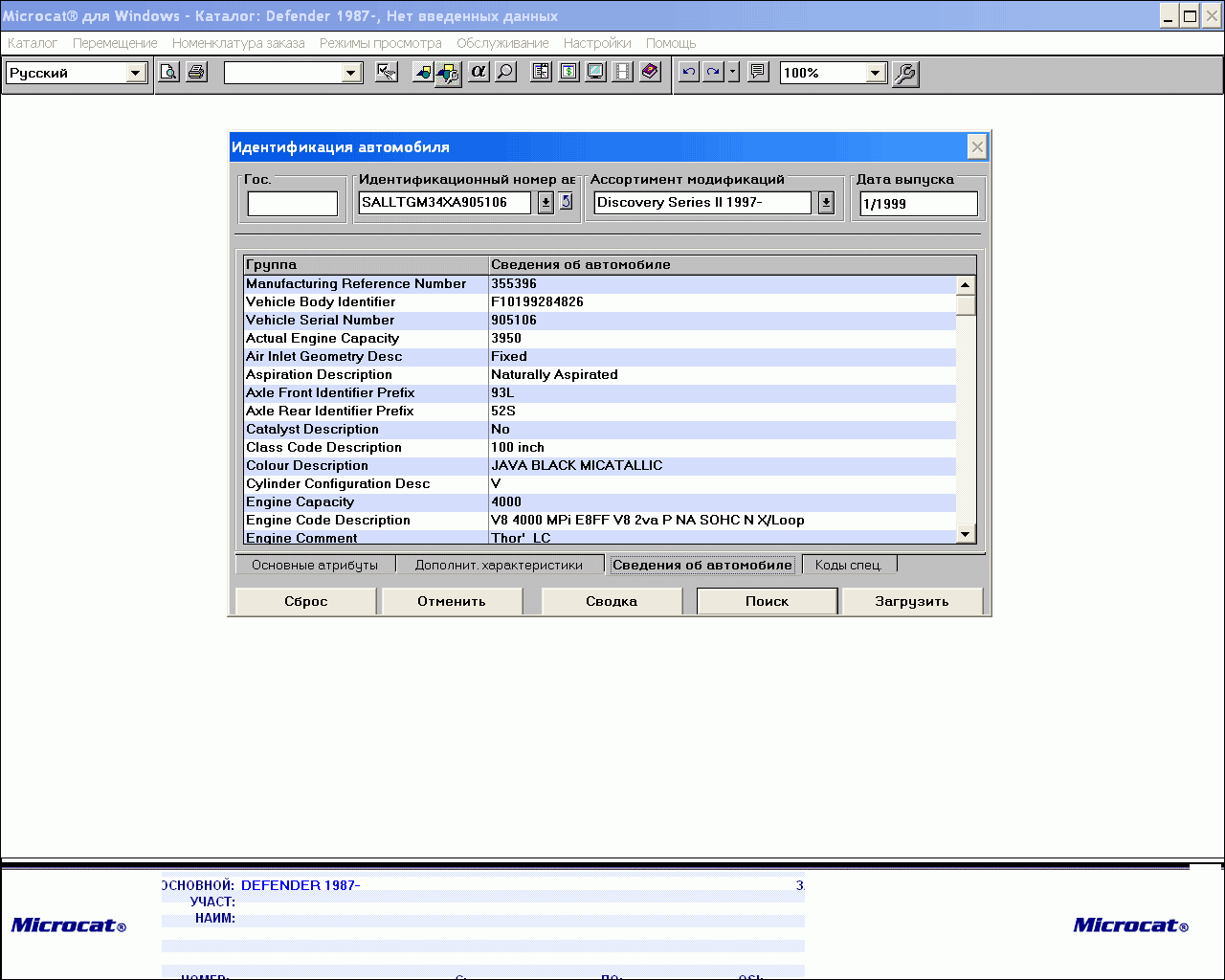Open the print preview icon

coord(168,72)
